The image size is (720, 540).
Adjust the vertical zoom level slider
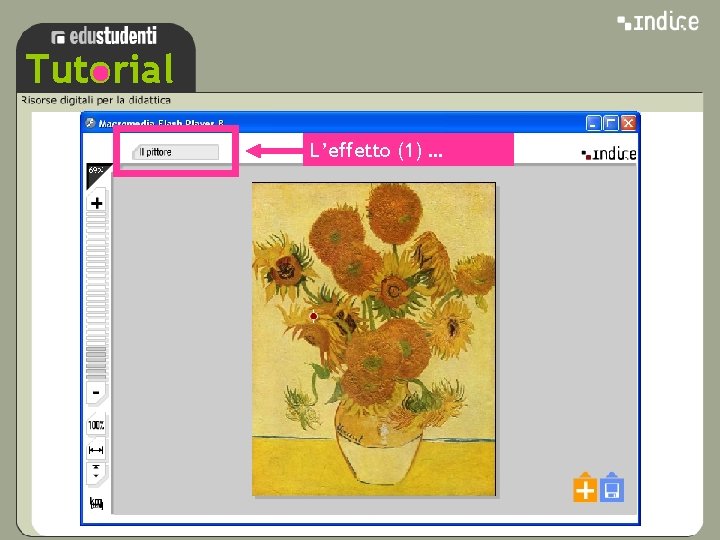96,296
